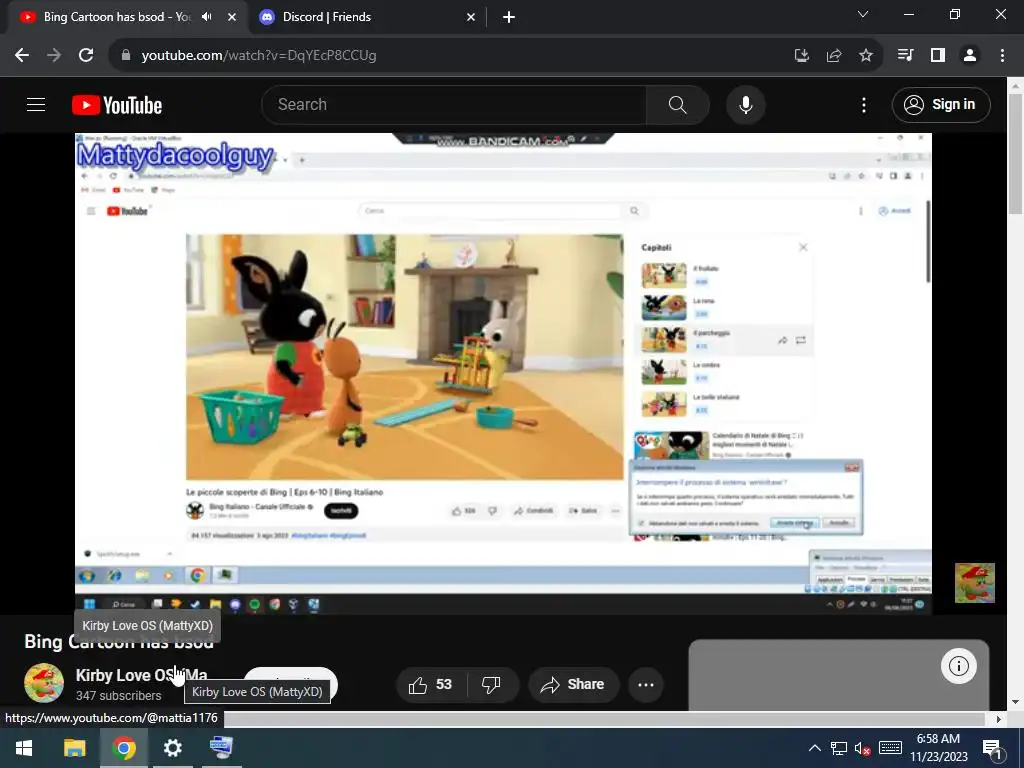Mute the tab audio speaker icon
The width and height of the screenshot is (1024, 768).
click(x=207, y=17)
